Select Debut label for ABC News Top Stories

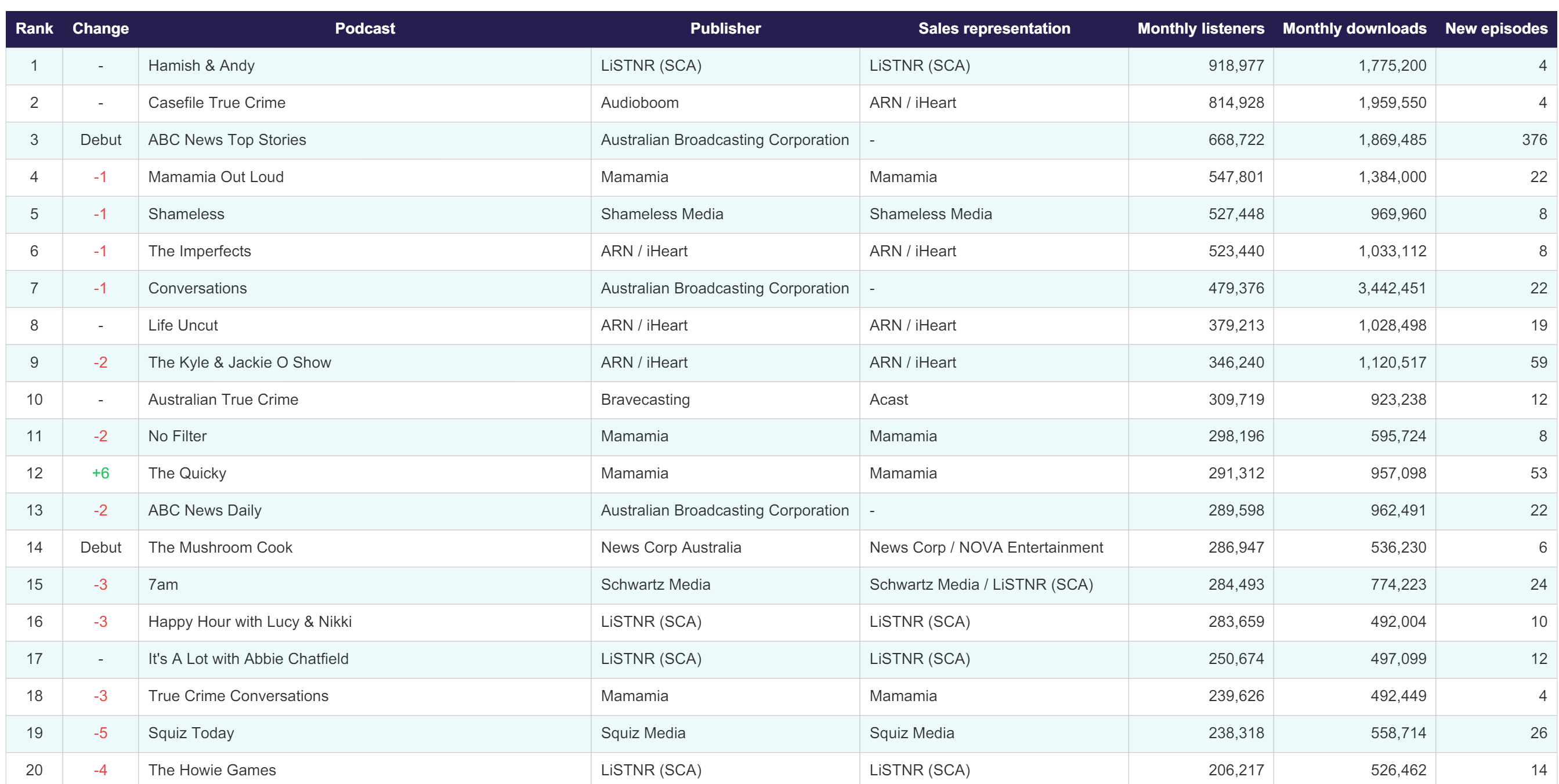pos(100,140)
